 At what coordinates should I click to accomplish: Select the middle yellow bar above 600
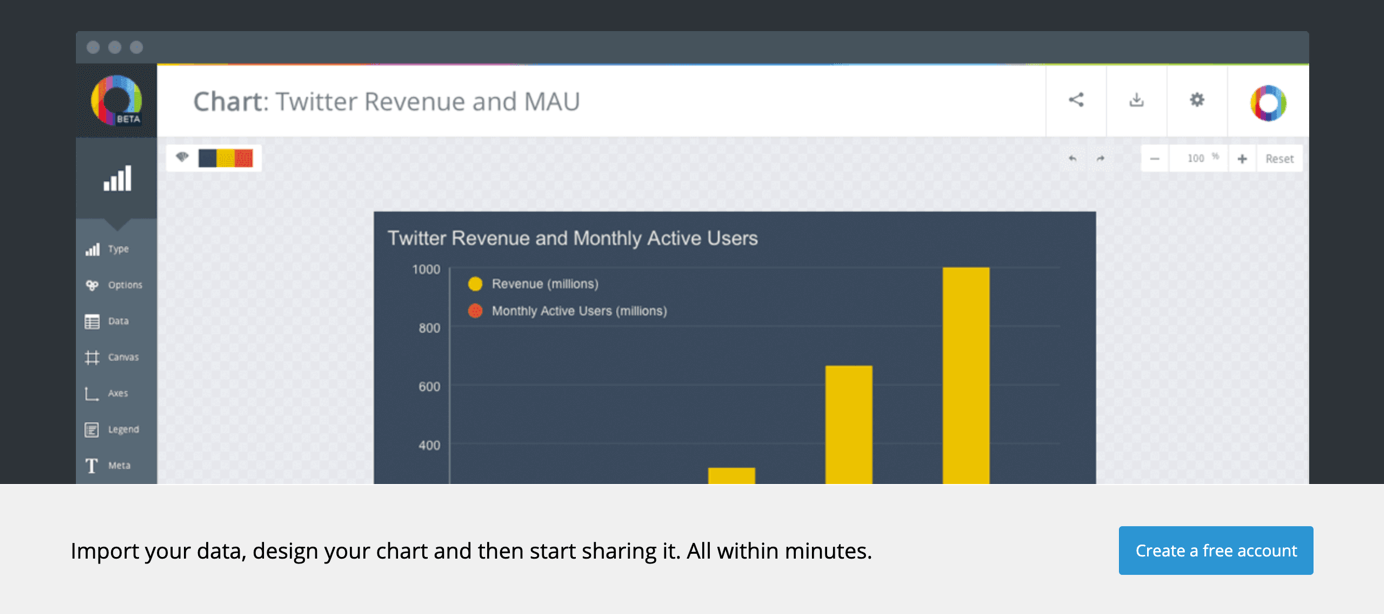point(848,425)
